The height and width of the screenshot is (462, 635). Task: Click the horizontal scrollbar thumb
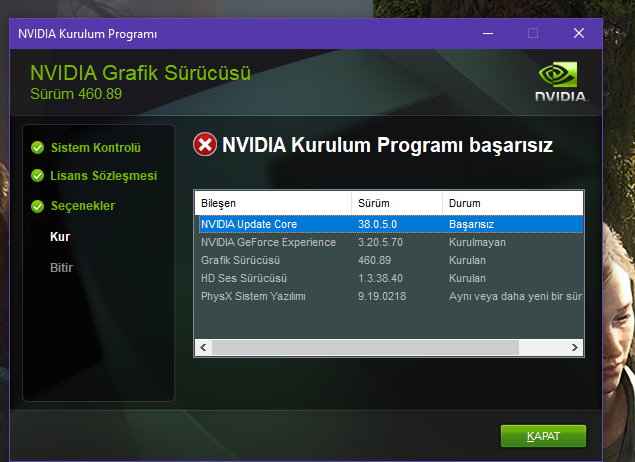coord(365,347)
